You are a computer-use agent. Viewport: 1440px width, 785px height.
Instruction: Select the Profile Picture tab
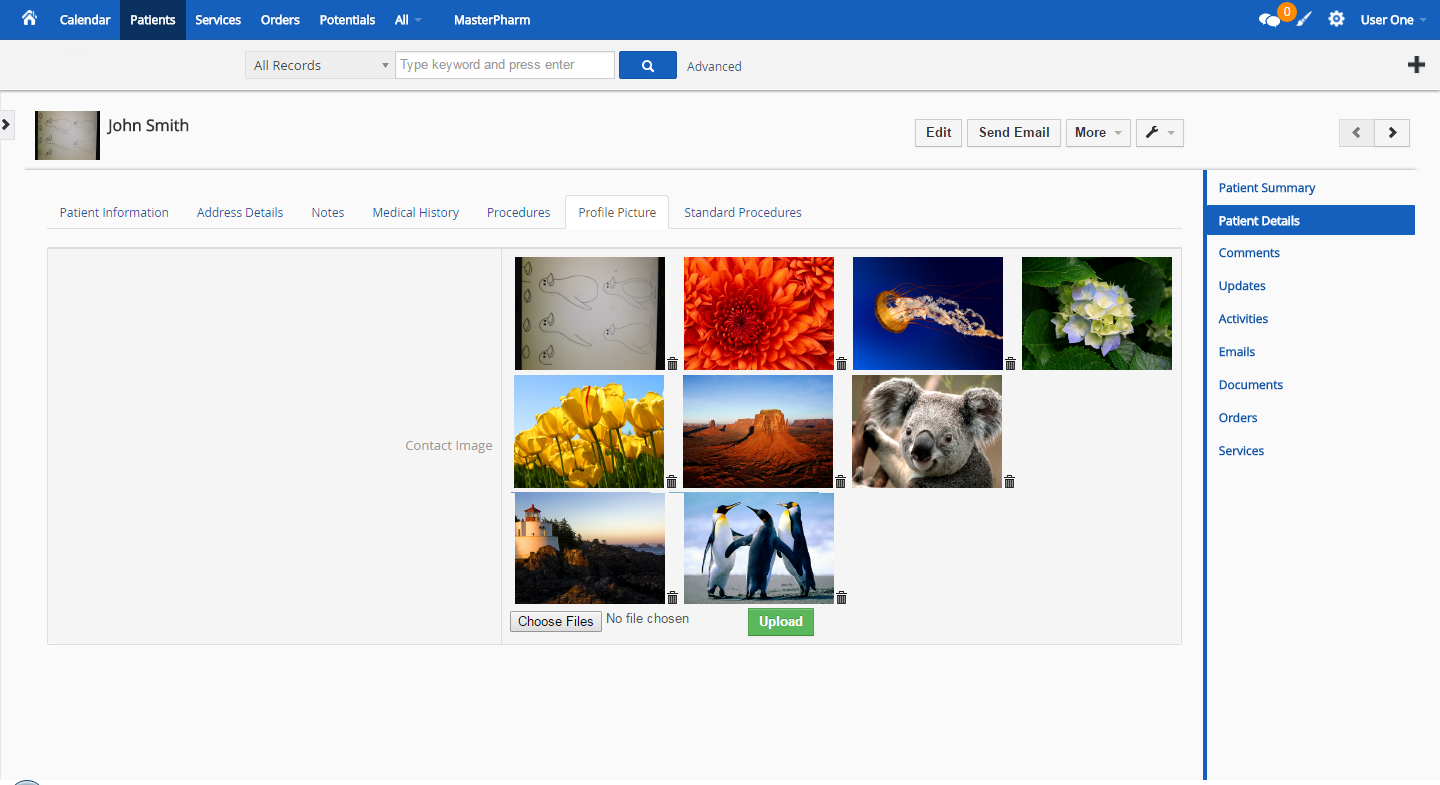pyautogui.click(x=617, y=212)
